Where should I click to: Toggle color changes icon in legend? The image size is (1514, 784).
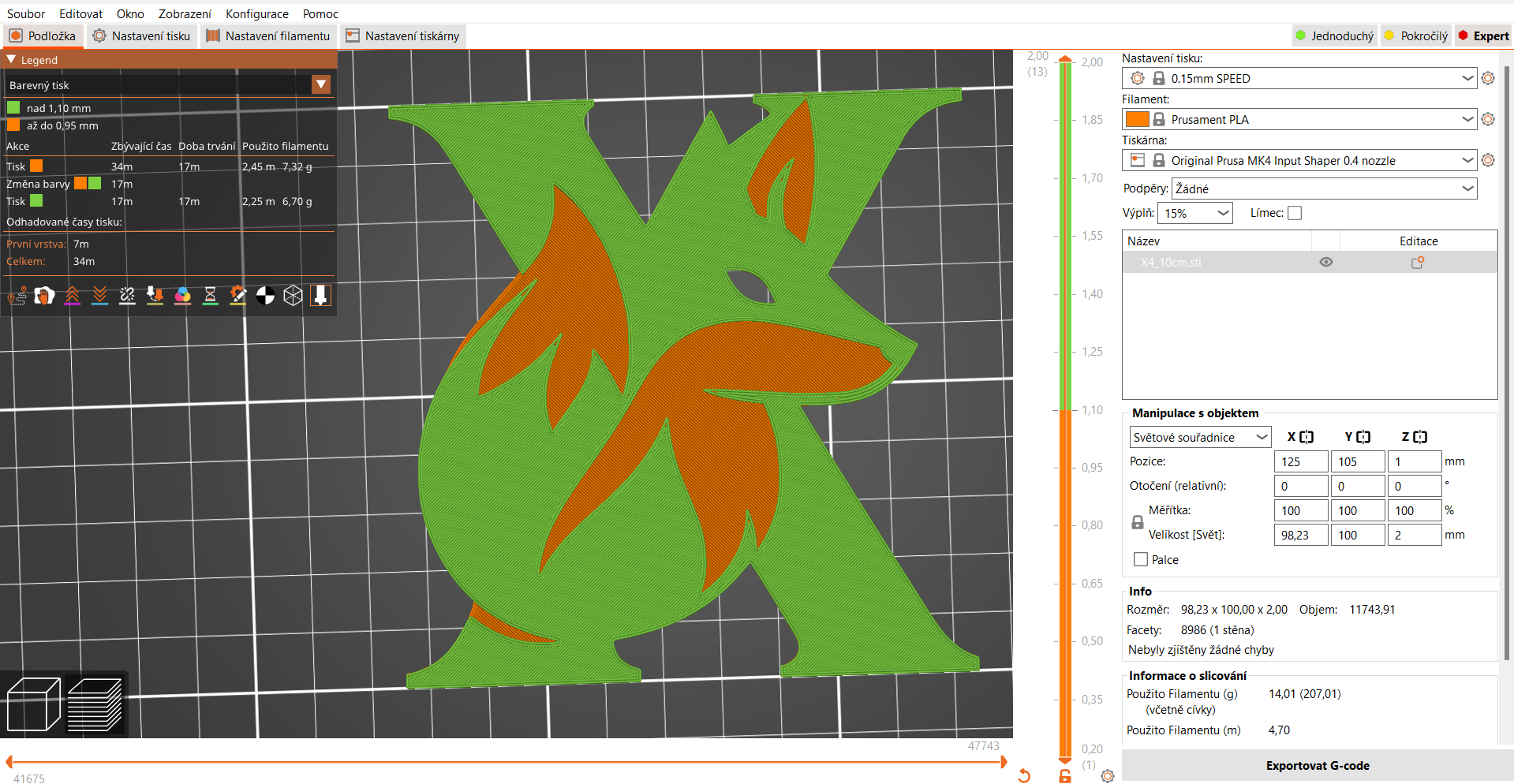coord(182,296)
